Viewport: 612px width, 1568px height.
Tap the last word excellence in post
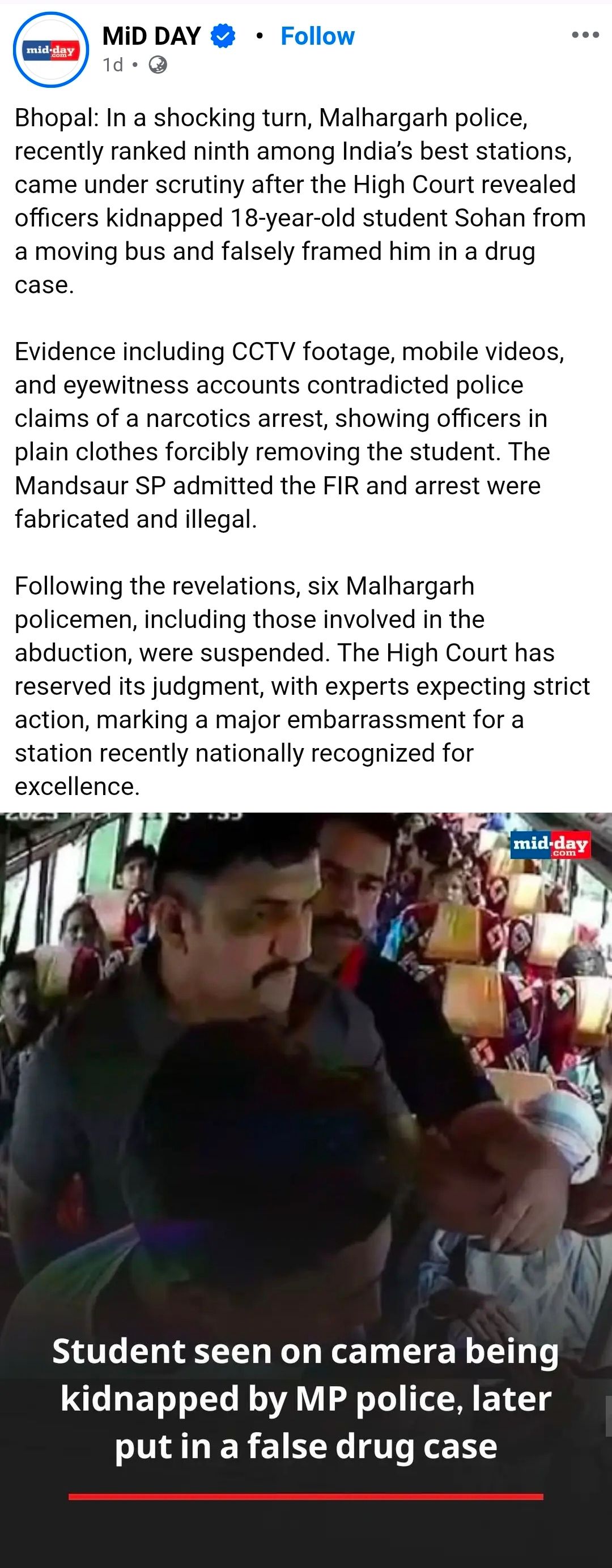[x=77, y=787]
